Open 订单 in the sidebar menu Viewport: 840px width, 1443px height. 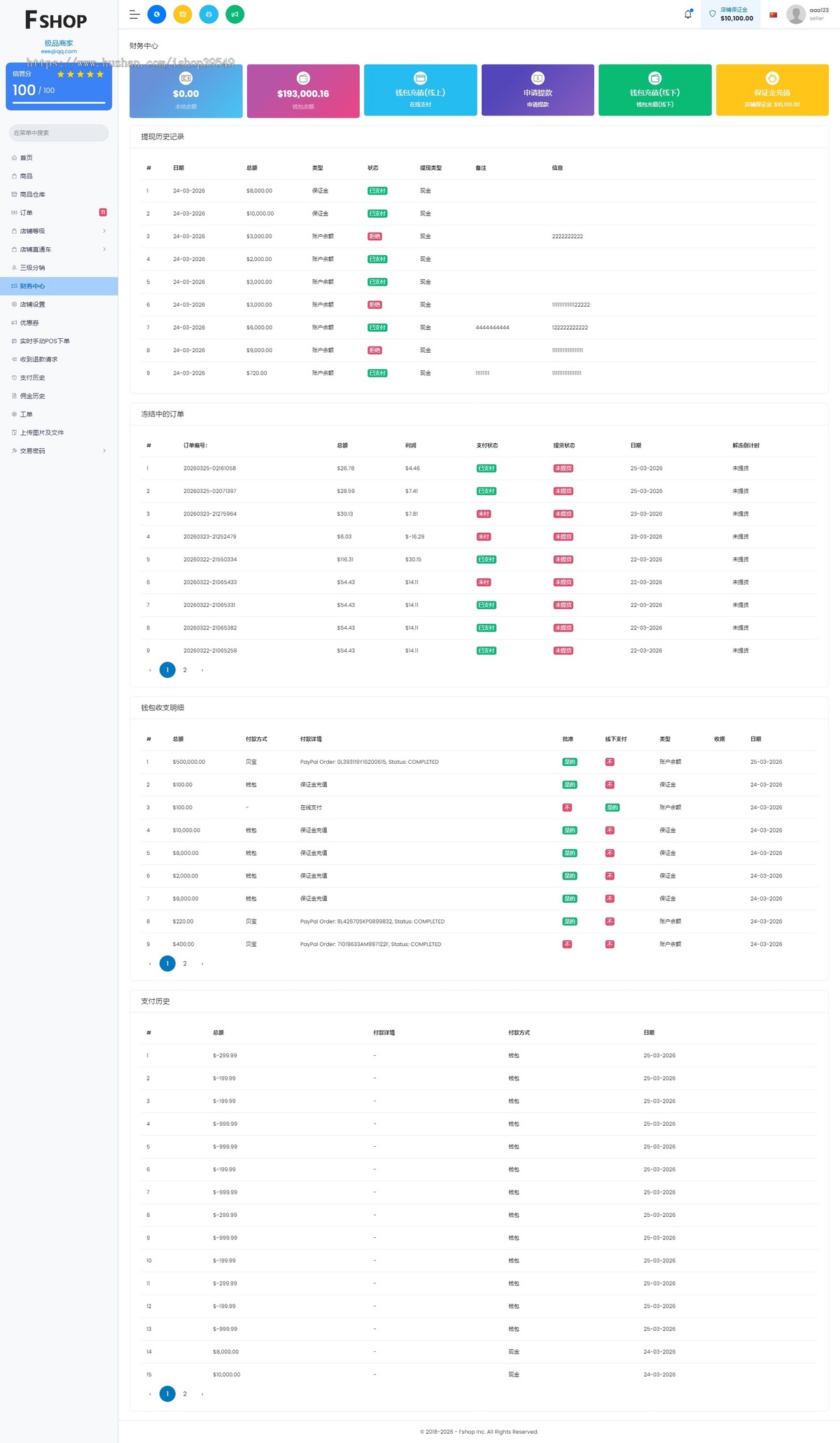tap(59, 212)
